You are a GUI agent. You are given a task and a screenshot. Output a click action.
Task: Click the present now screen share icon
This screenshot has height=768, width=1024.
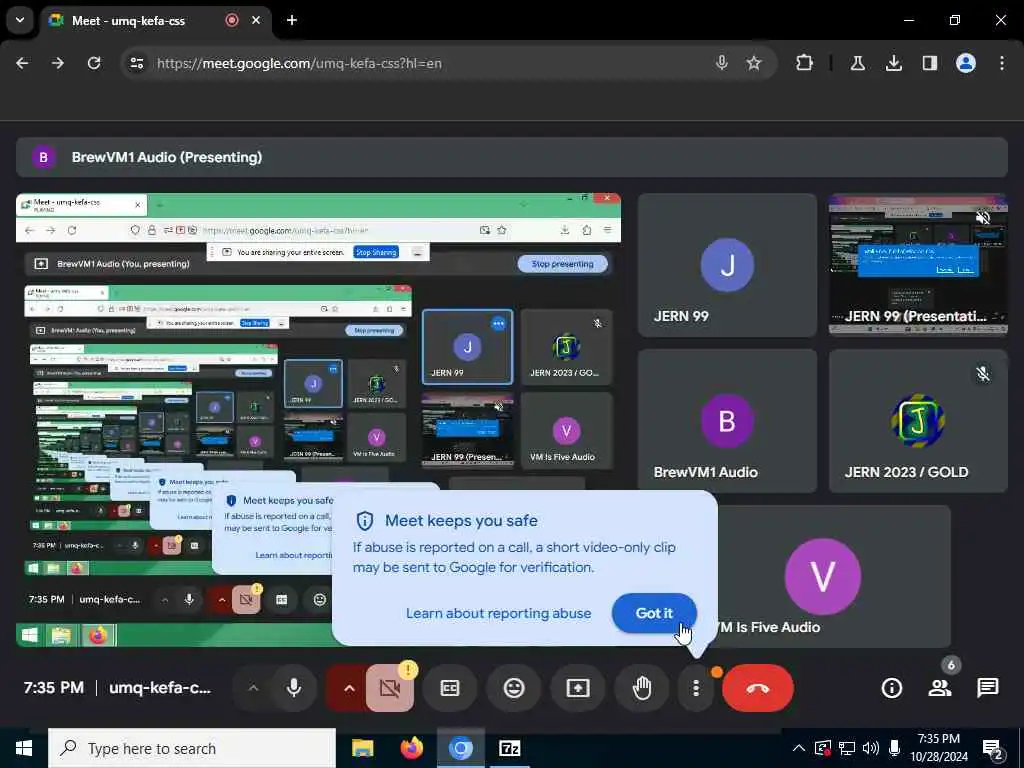(x=578, y=688)
